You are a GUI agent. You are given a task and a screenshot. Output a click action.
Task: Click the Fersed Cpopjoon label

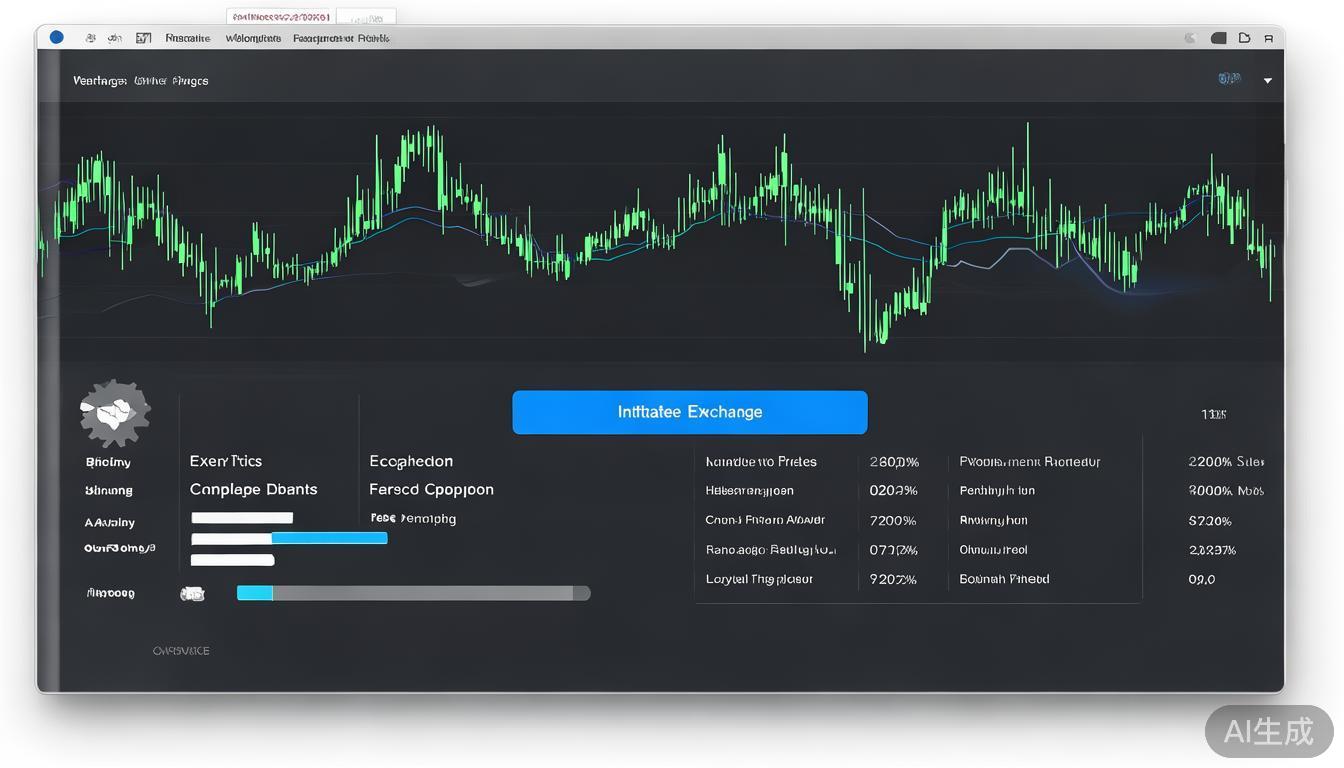(x=431, y=489)
